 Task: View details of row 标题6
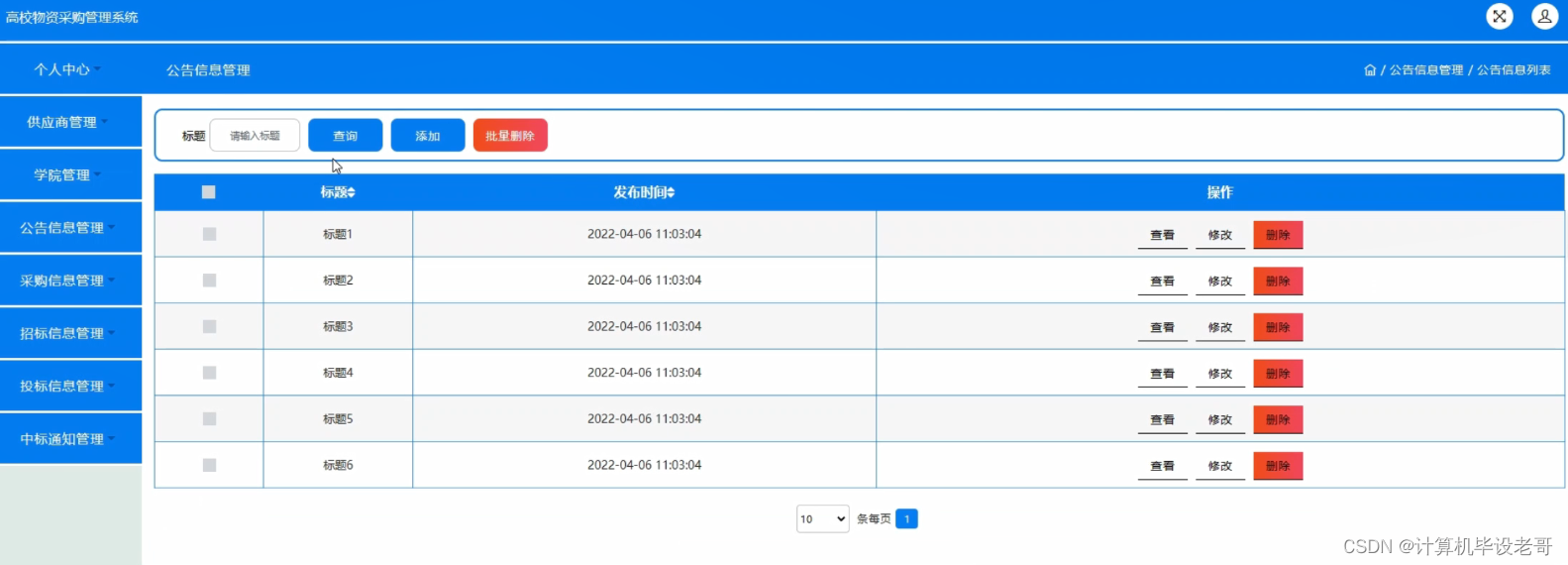pyautogui.click(x=1162, y=466)
